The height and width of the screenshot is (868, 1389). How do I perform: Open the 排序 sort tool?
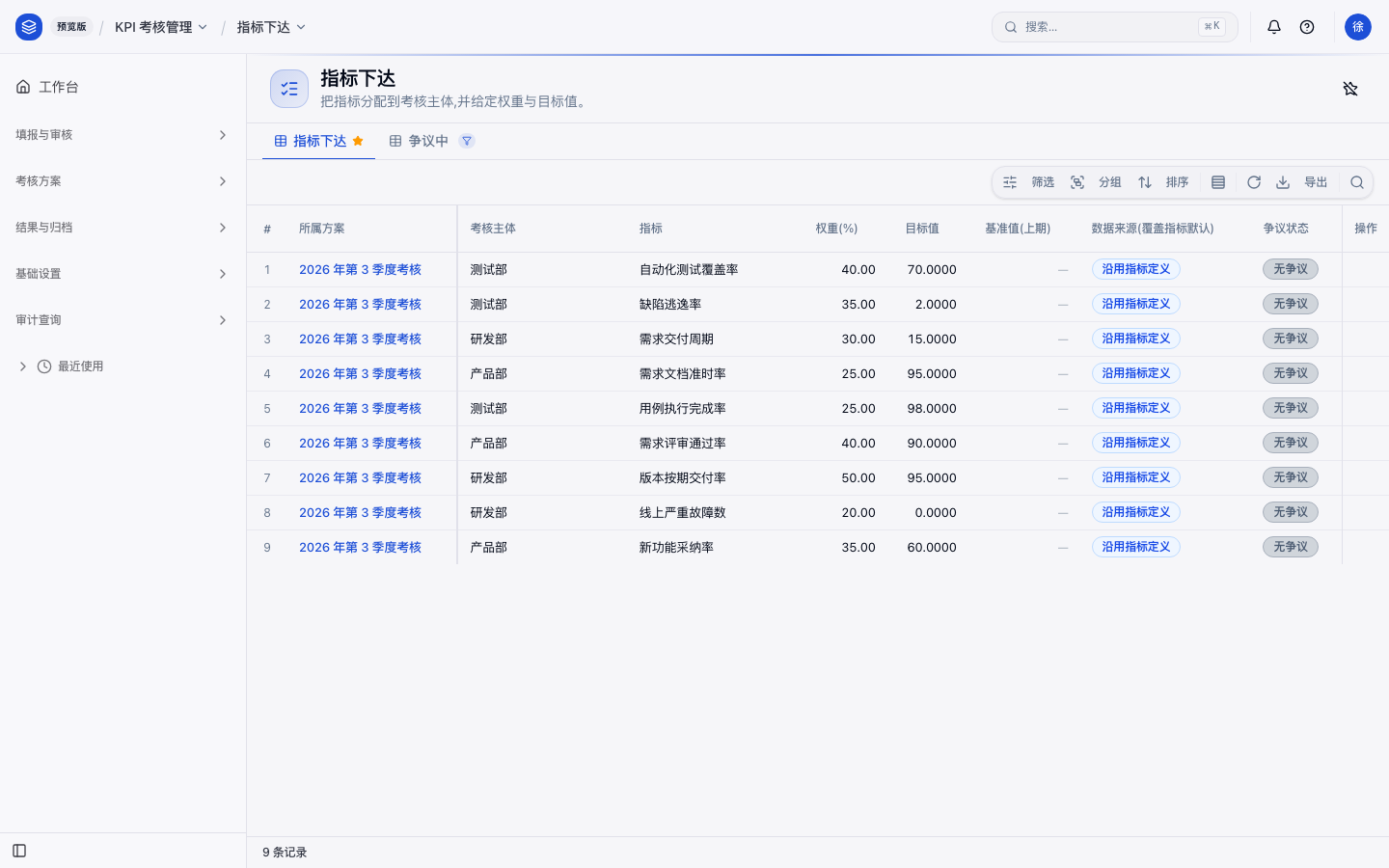[1163, 182]
